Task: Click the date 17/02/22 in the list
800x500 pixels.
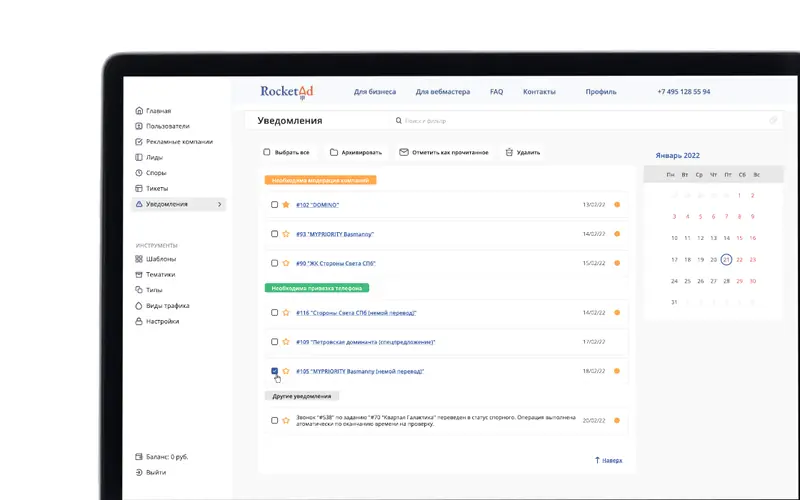Action: (594, 342)
